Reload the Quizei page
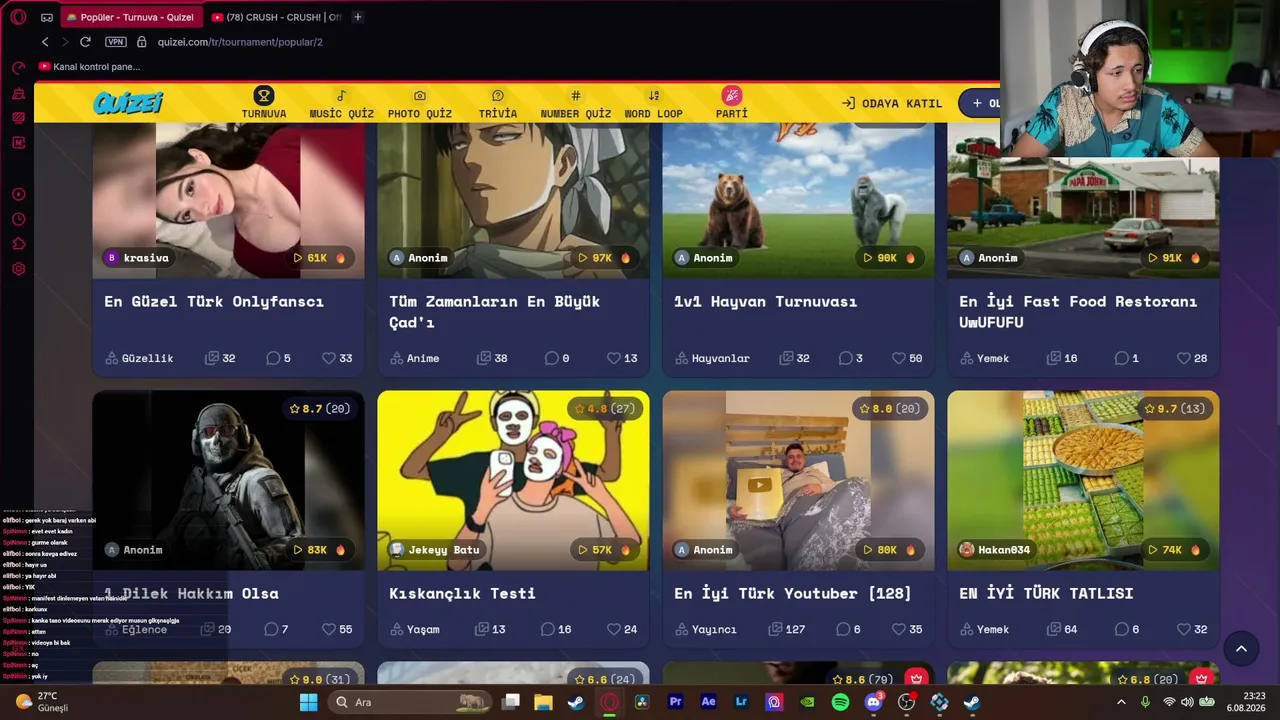1280x720 pixels. (x=85, y=42)
